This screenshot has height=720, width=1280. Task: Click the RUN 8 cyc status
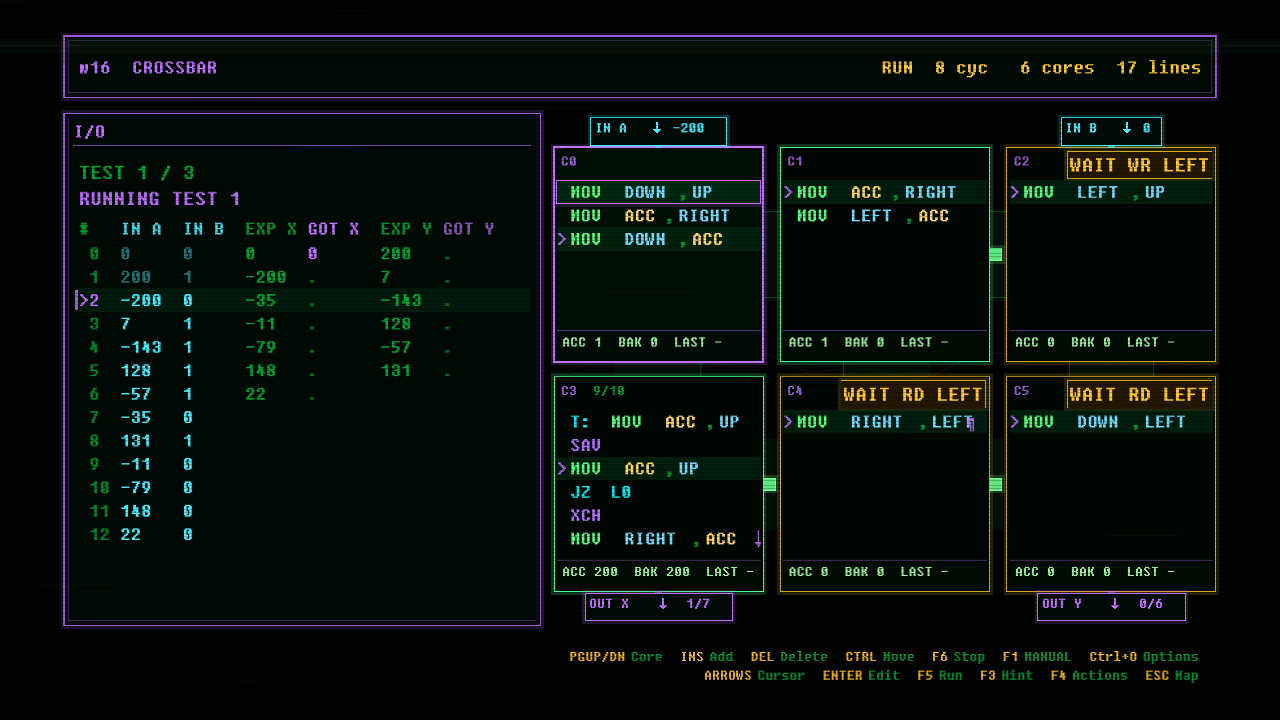pyautogui.click(x=934, y=68)
